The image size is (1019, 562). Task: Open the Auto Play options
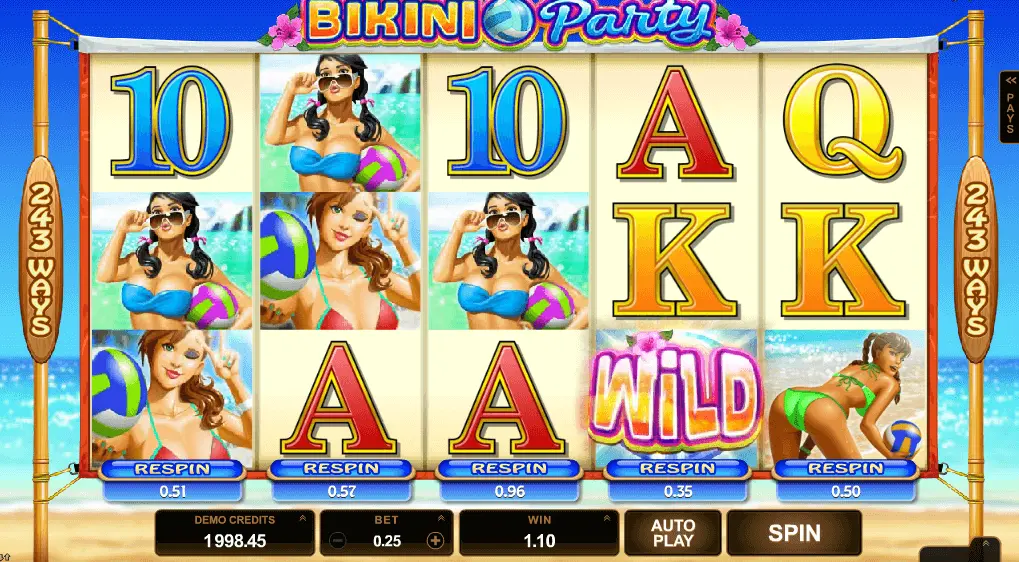(673, 533)
